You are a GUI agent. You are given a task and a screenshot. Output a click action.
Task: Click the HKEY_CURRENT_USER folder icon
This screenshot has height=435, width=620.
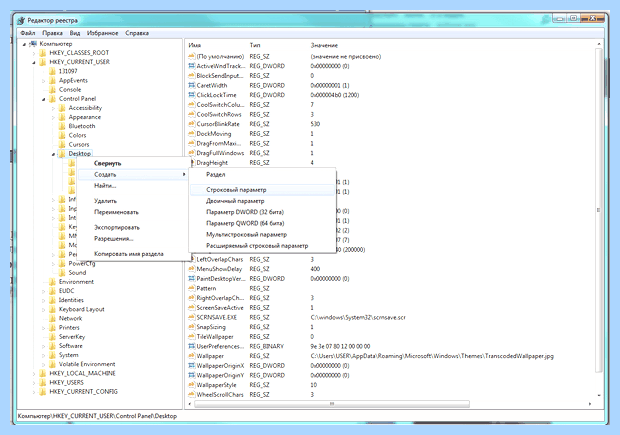coord(43,62)
